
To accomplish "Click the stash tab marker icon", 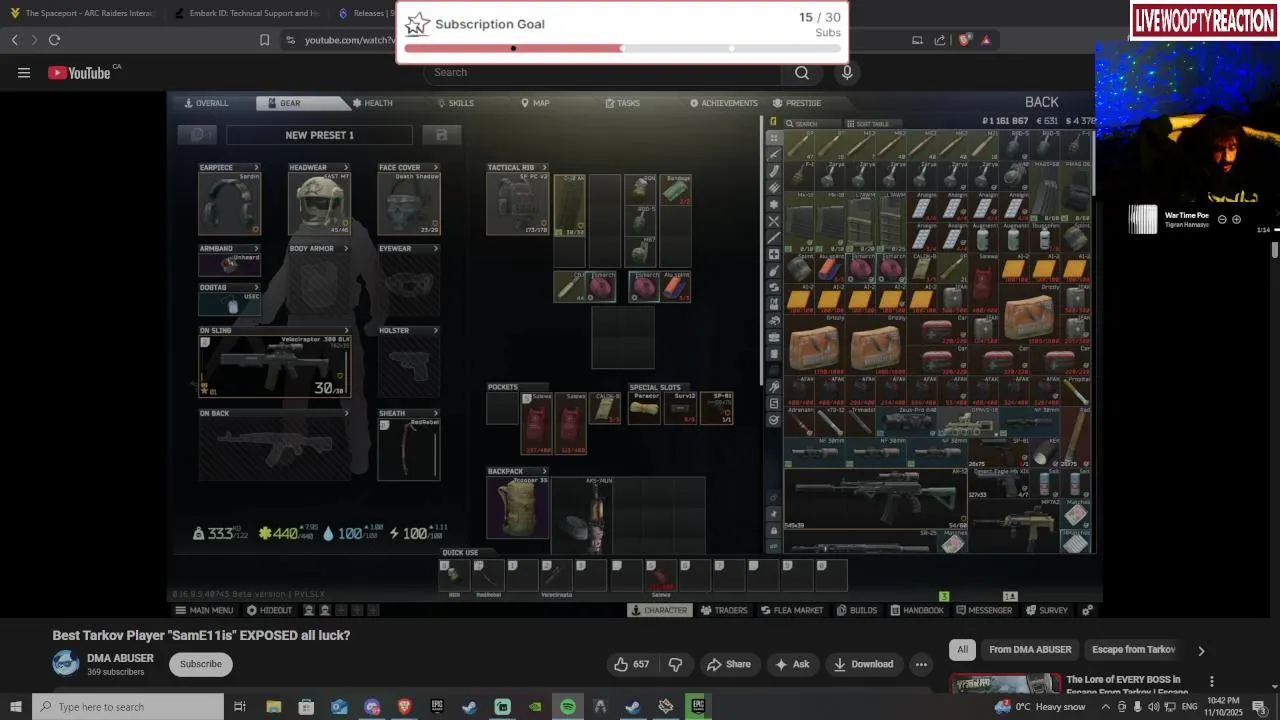I will coord(773,122).
